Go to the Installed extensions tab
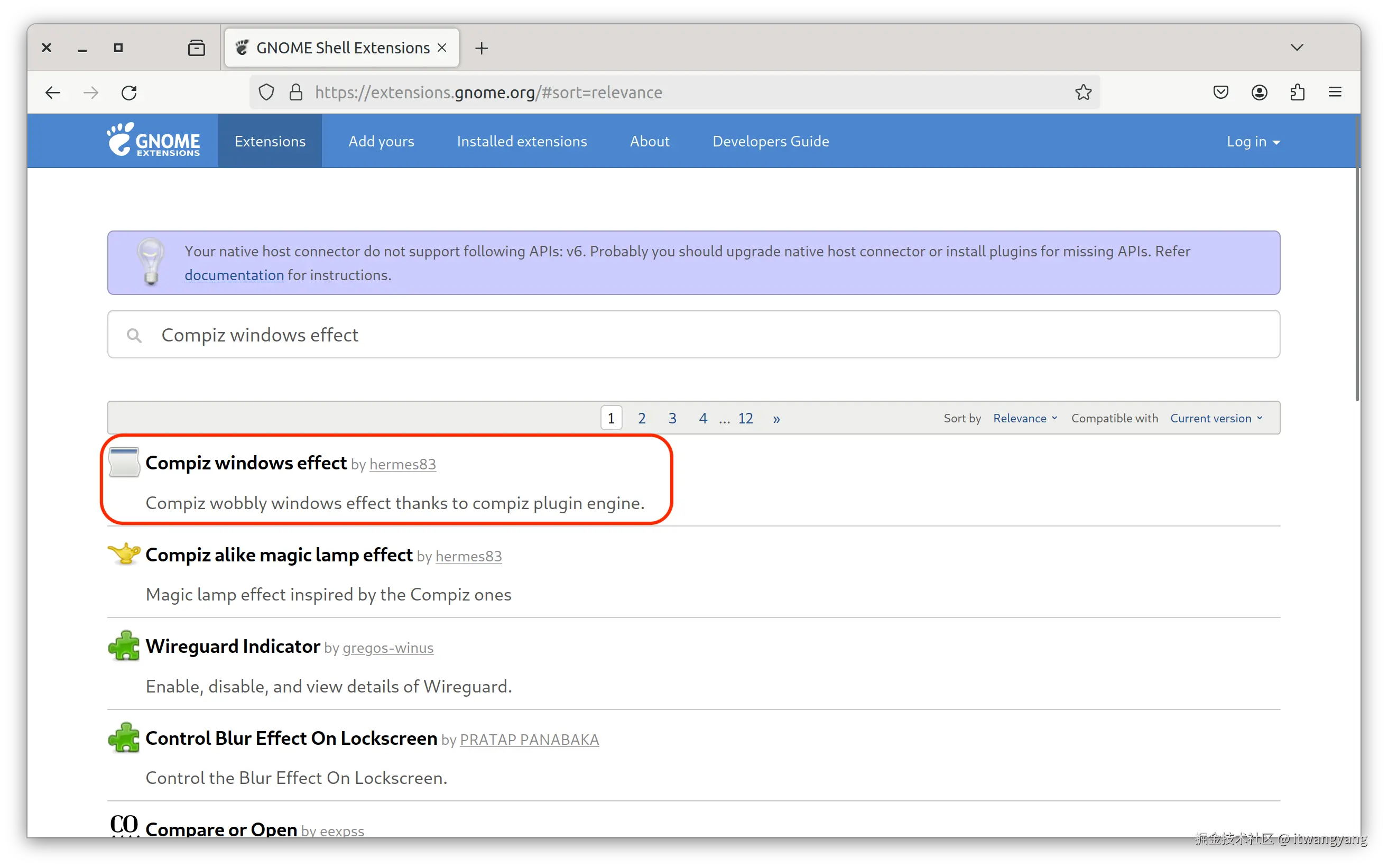The image size is (1388, 868). coord(521,141)
